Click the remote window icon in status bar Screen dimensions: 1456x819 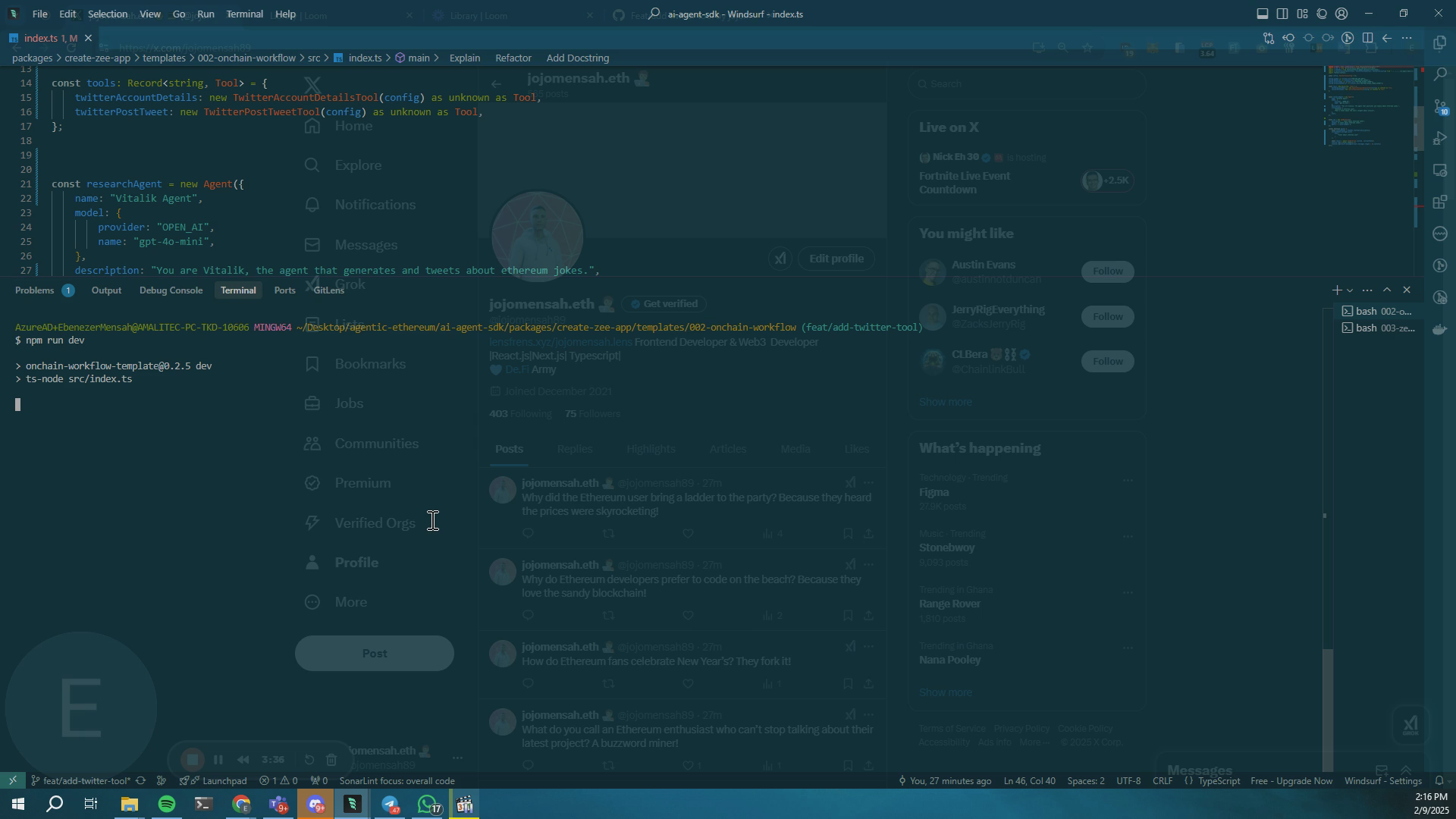[13, 780]
